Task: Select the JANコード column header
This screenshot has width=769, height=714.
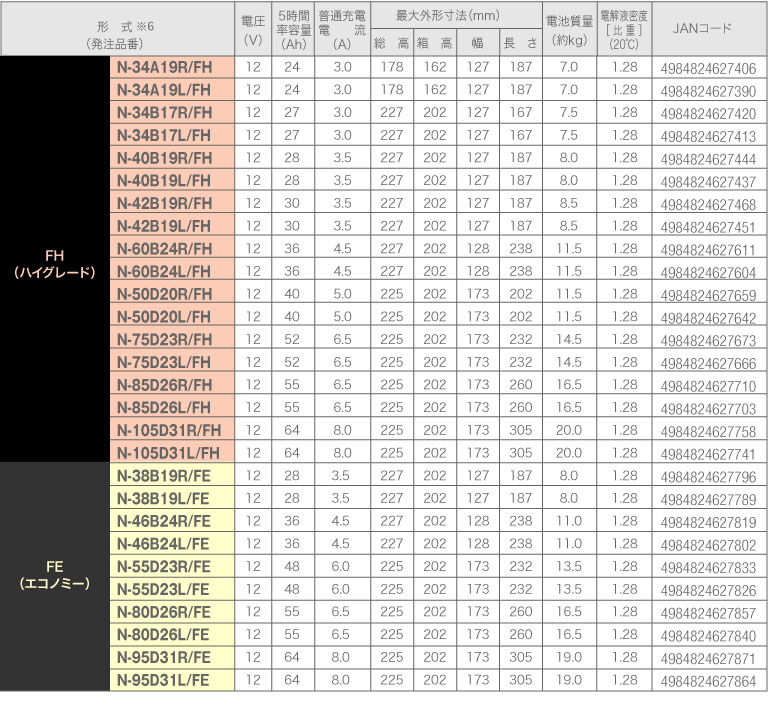Action: tap(709, 29)
